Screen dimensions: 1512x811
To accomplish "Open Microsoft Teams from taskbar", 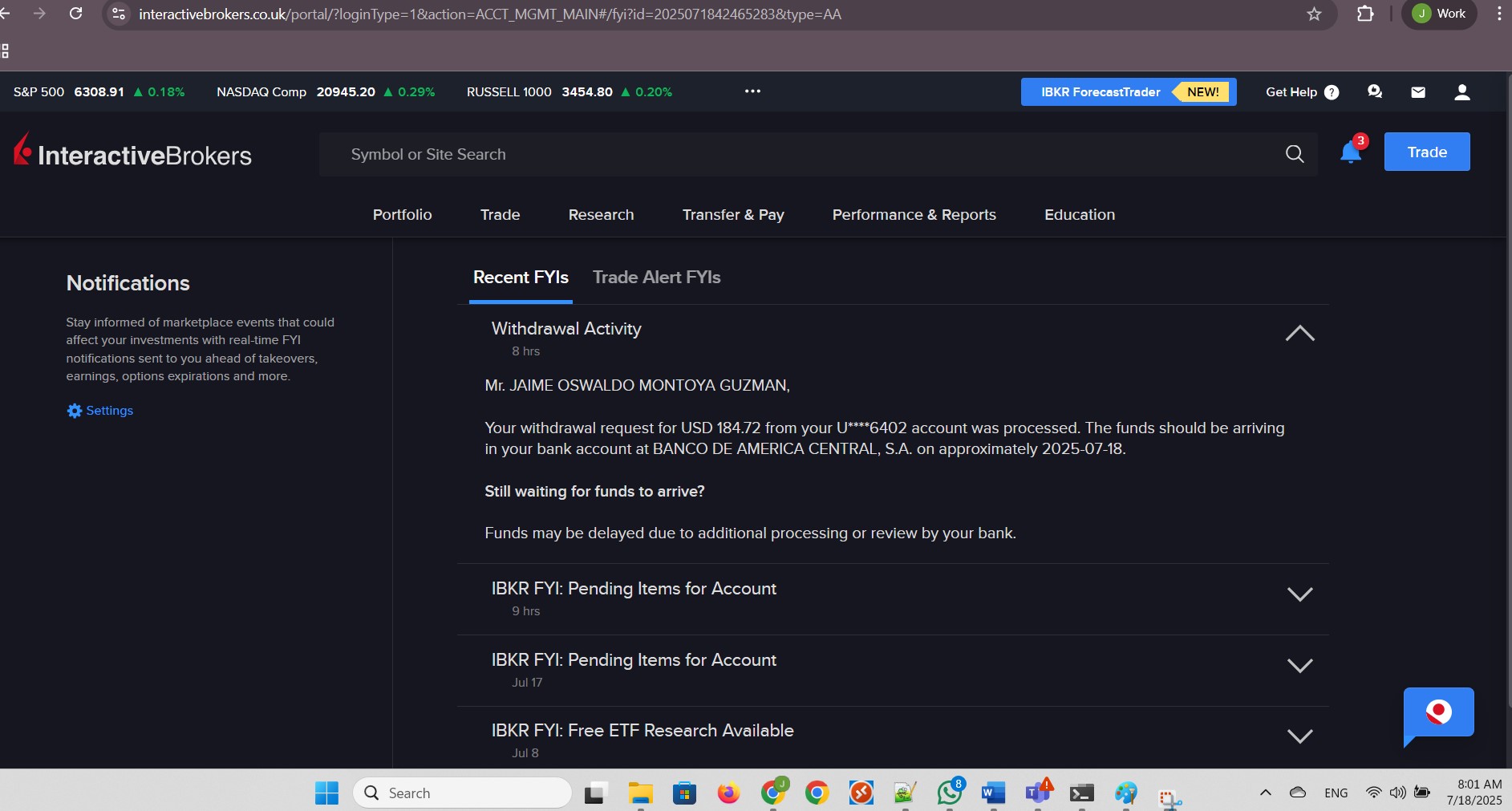I will [1038, 793].
